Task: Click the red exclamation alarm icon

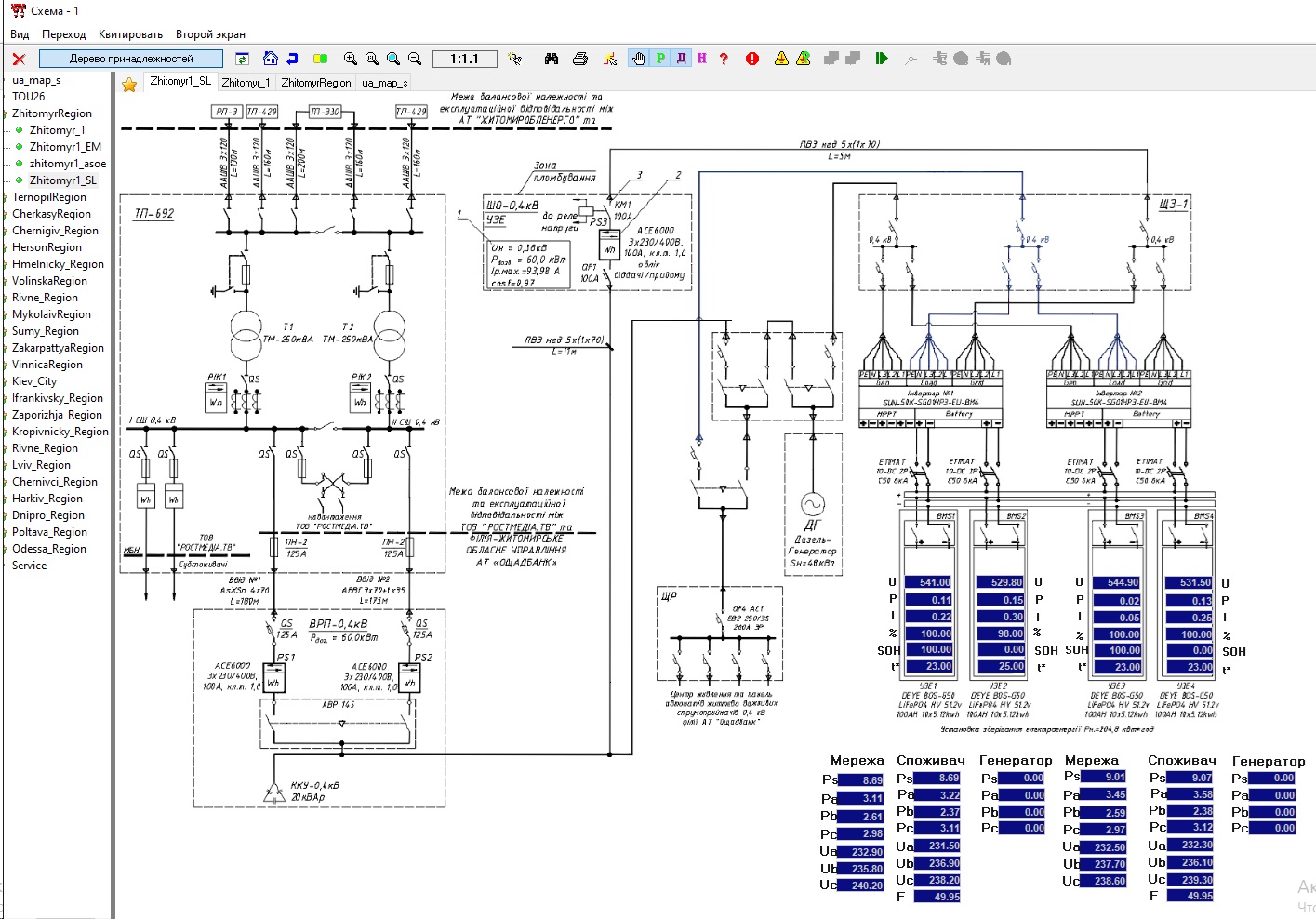Action: 752,59
